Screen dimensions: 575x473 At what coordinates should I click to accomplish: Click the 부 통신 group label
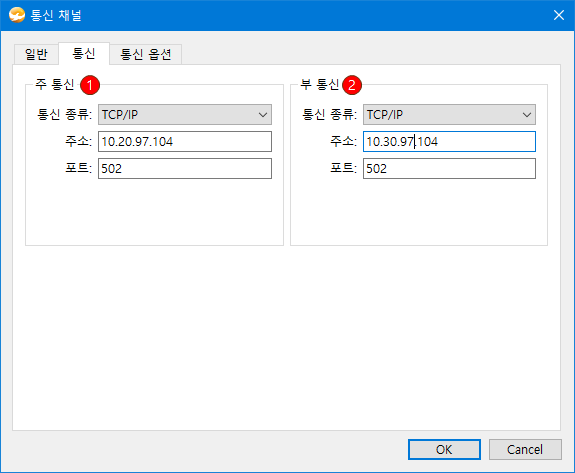[319, 84]
